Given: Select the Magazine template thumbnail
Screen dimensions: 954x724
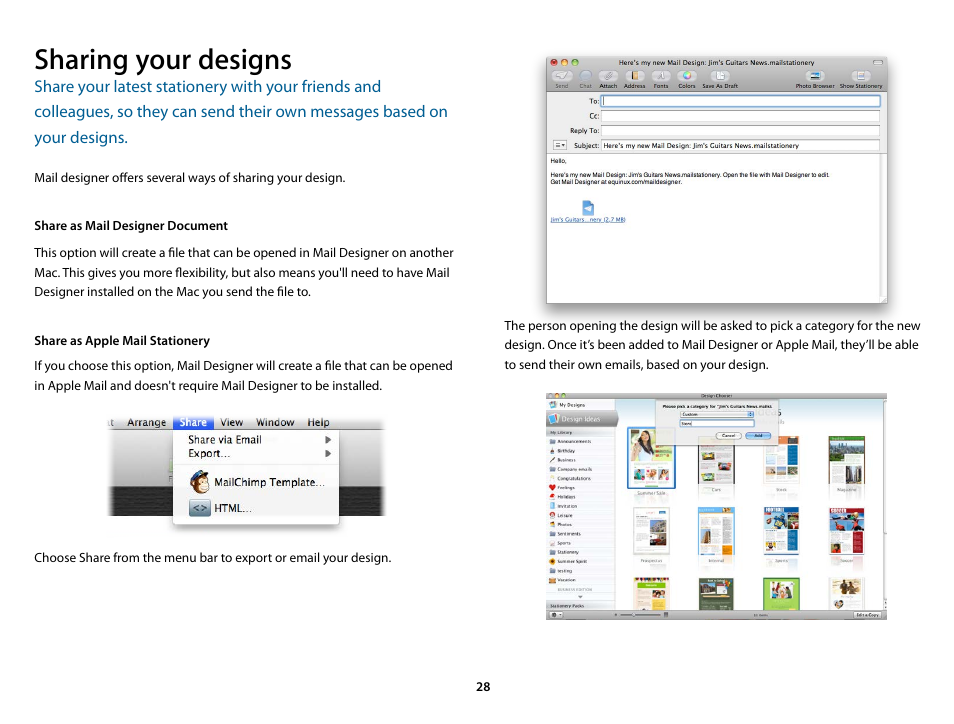Looking at the screenshot, I should click(846, 461).
